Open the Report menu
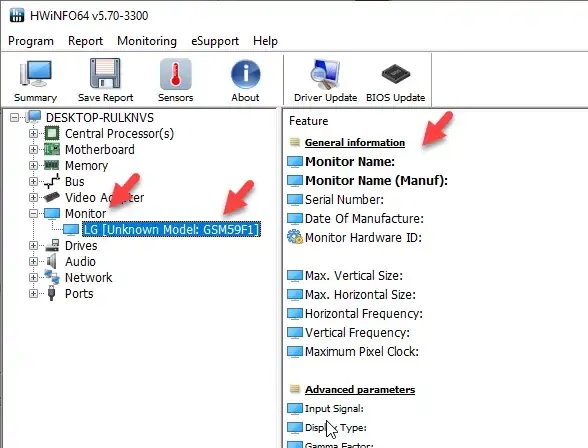588x448 pixels. coord(85,41)
